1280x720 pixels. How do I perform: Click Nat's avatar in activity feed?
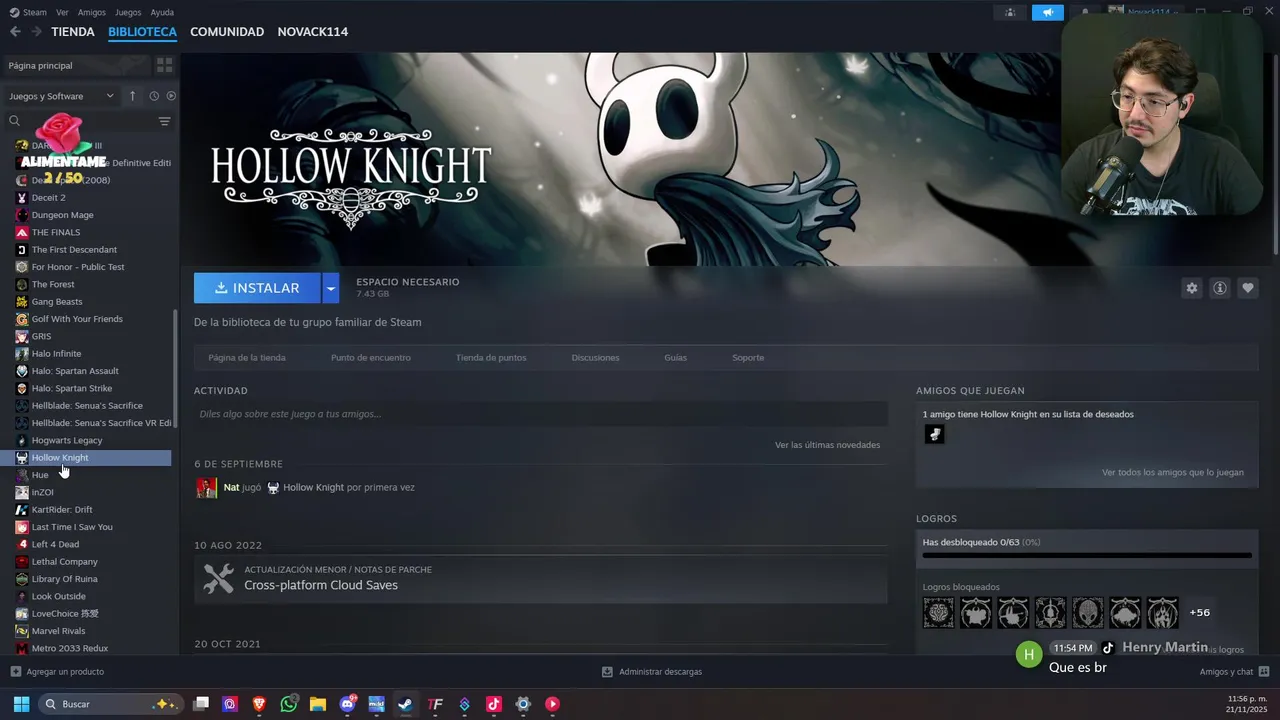click(207, 488)
